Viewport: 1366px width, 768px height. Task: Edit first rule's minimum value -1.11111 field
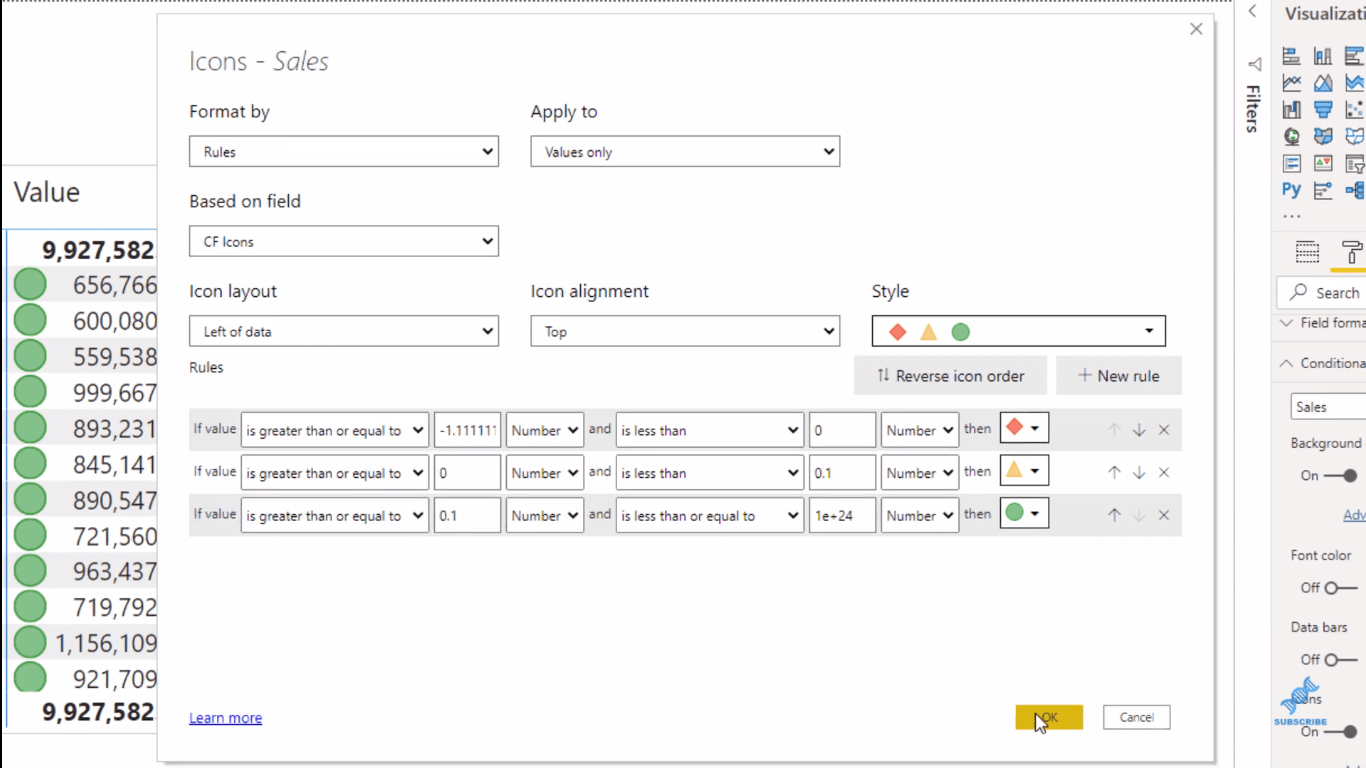coord(467,430)
